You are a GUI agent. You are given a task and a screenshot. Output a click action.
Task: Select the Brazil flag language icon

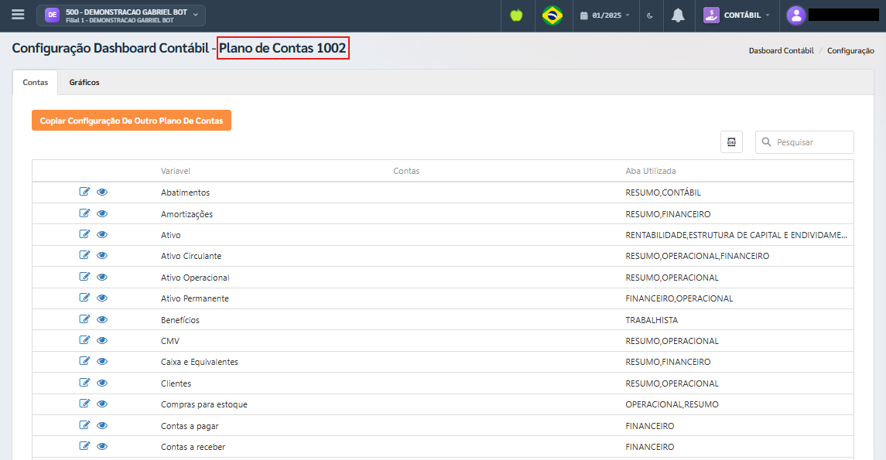click(552, 15)
